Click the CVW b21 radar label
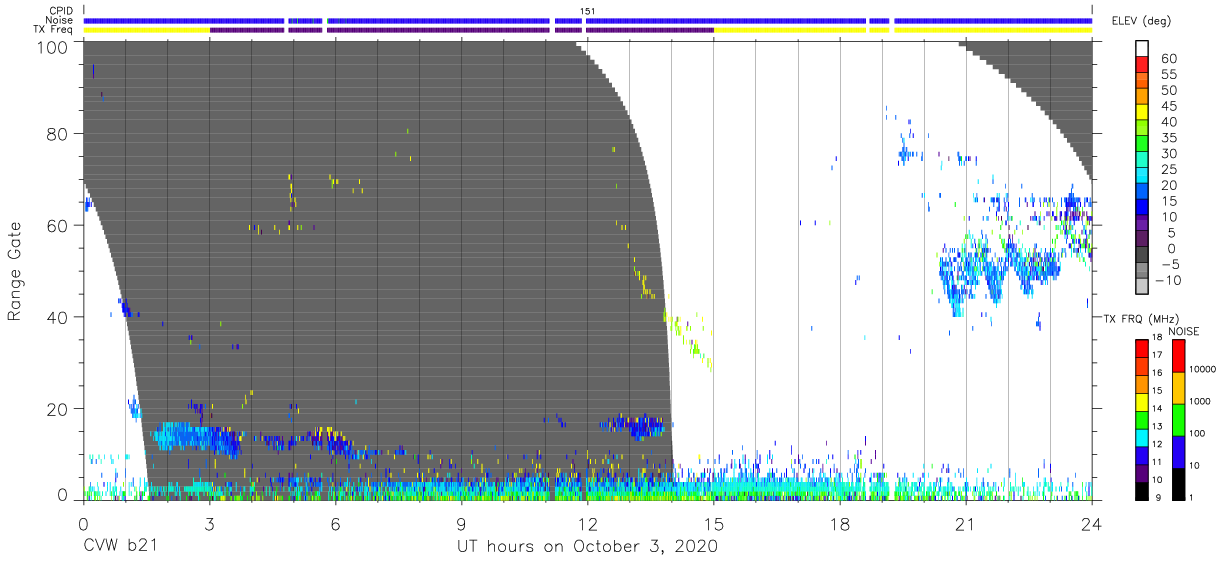The width and height of the screenshot is (1228, 567). pyautogui.click(x=120, y=547)
